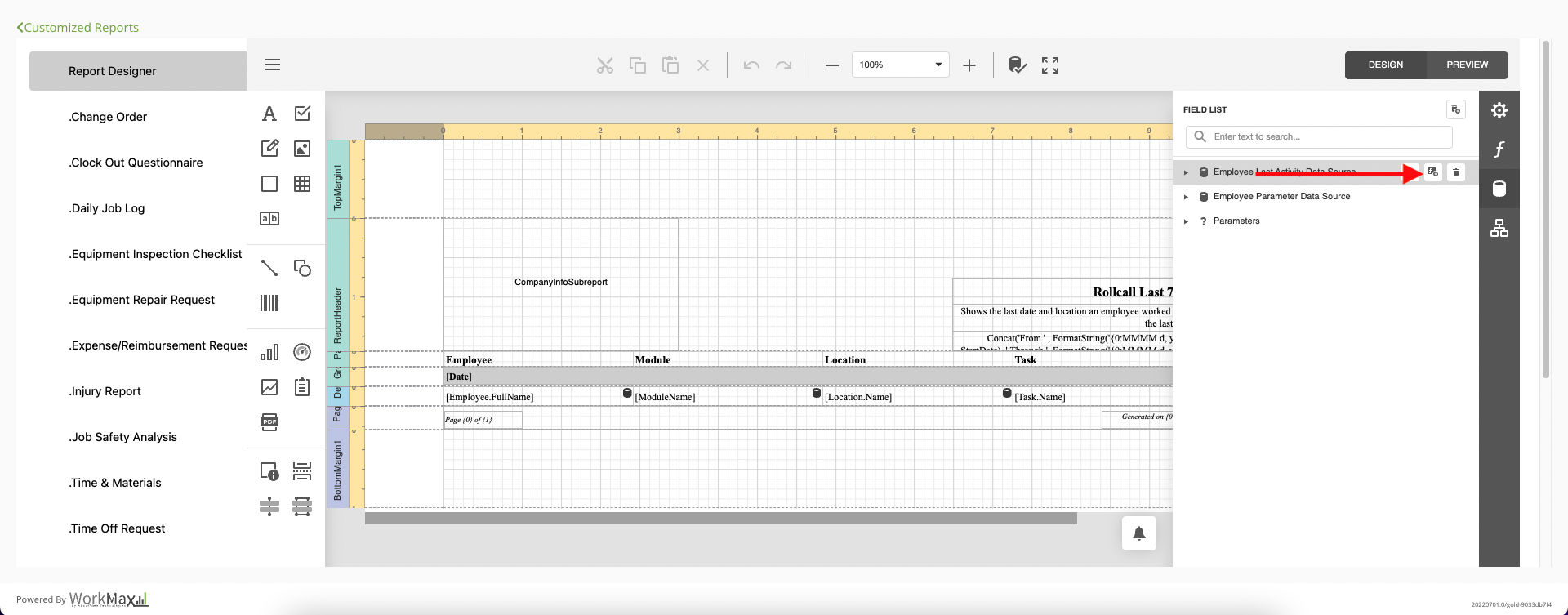Open the .Injury Report item
Image resolution: width=1568 pixels, height=615 pixels.
pos(105,391)
